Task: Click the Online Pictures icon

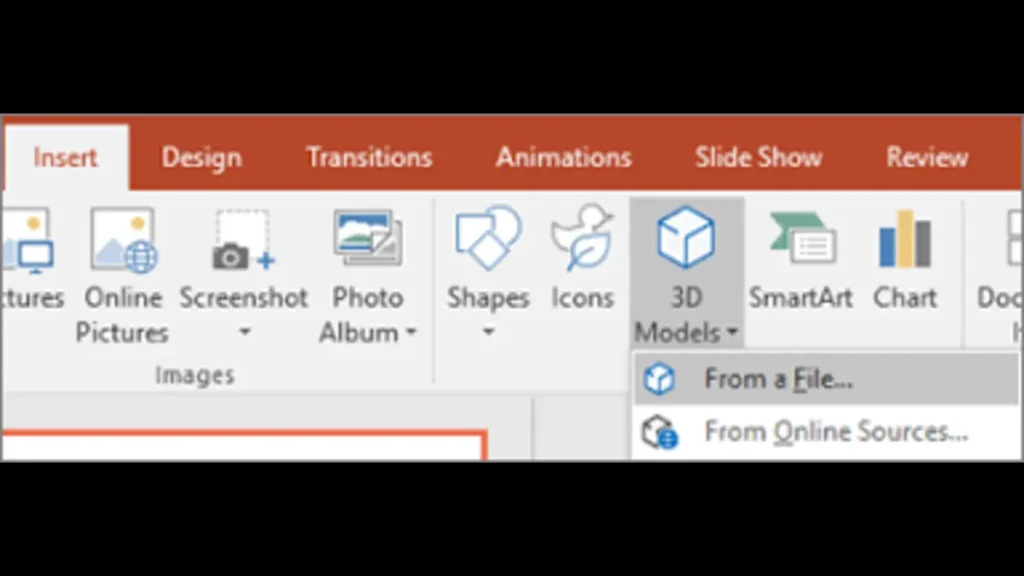Action: [123, 240]
